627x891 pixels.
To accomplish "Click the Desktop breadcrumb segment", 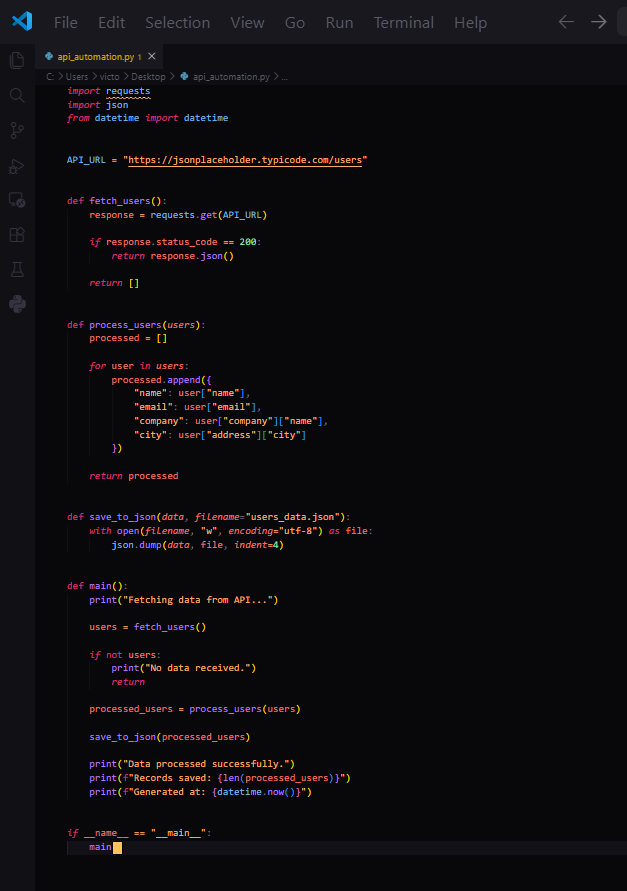I will (x=148, y=77).
